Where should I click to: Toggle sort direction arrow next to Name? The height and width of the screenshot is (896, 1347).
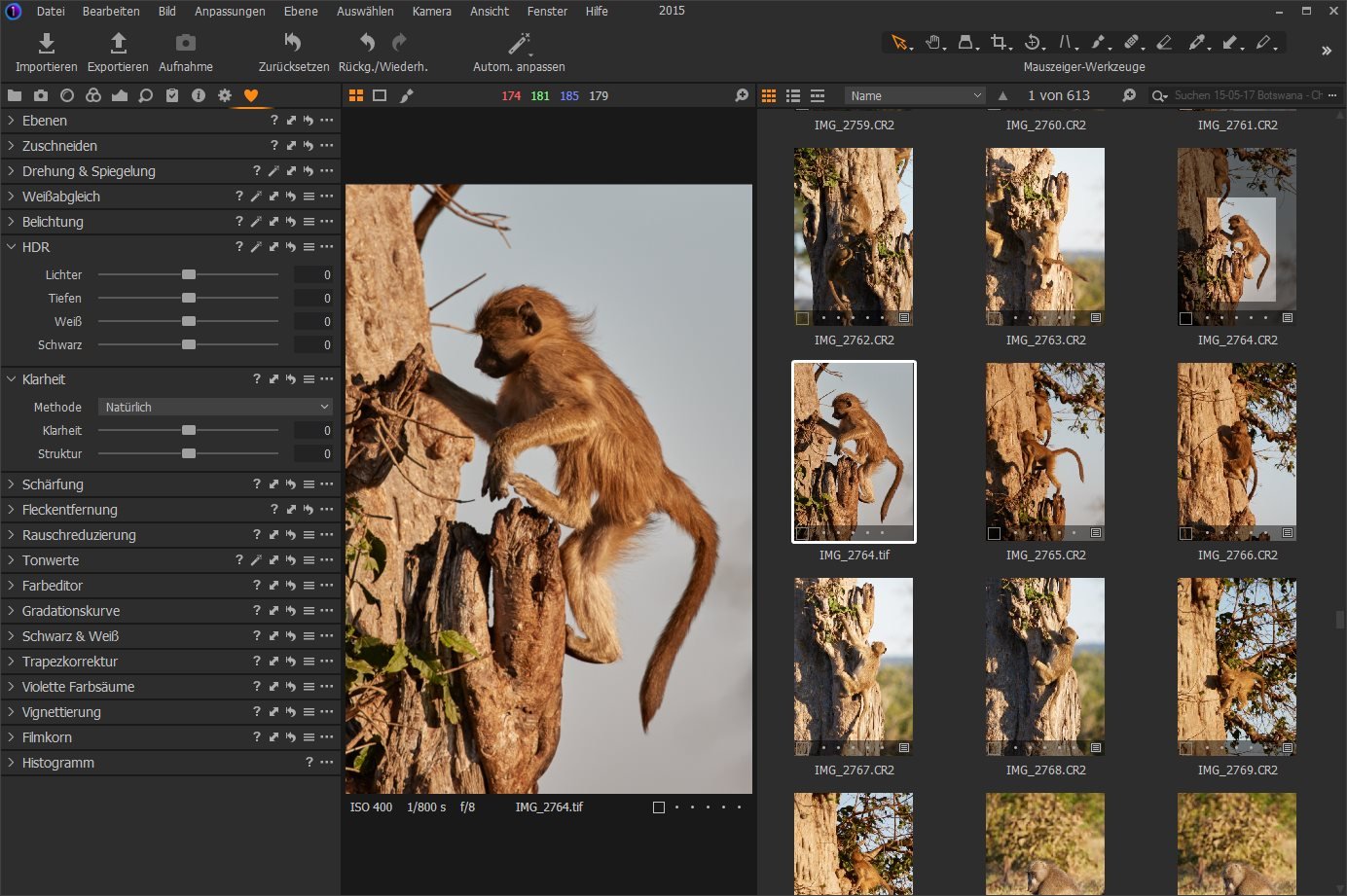[x=1003, y=95]
